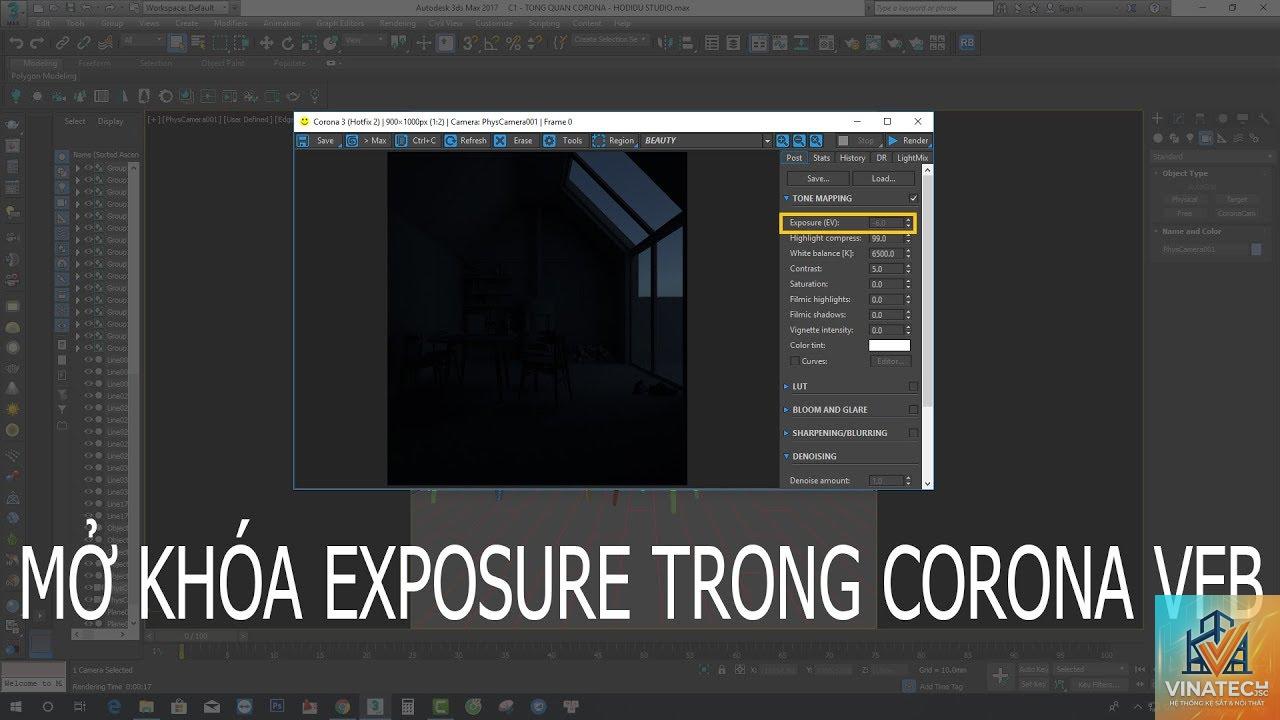1280x720 pixels.
Task: Open the LightMix tab
Action: (912, 158)
